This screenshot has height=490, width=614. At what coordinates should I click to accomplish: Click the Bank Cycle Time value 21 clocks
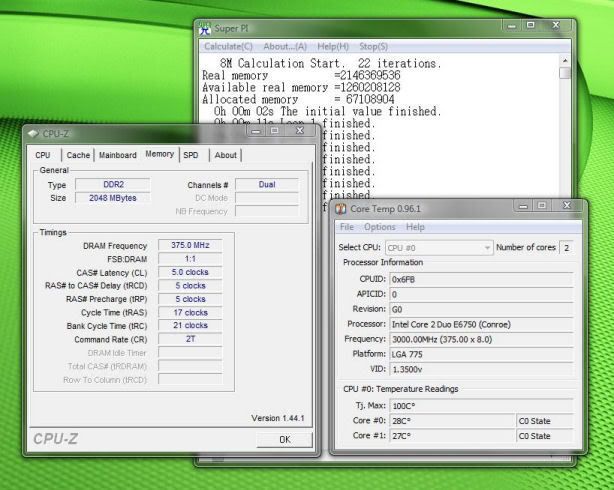tap(190, 325)
